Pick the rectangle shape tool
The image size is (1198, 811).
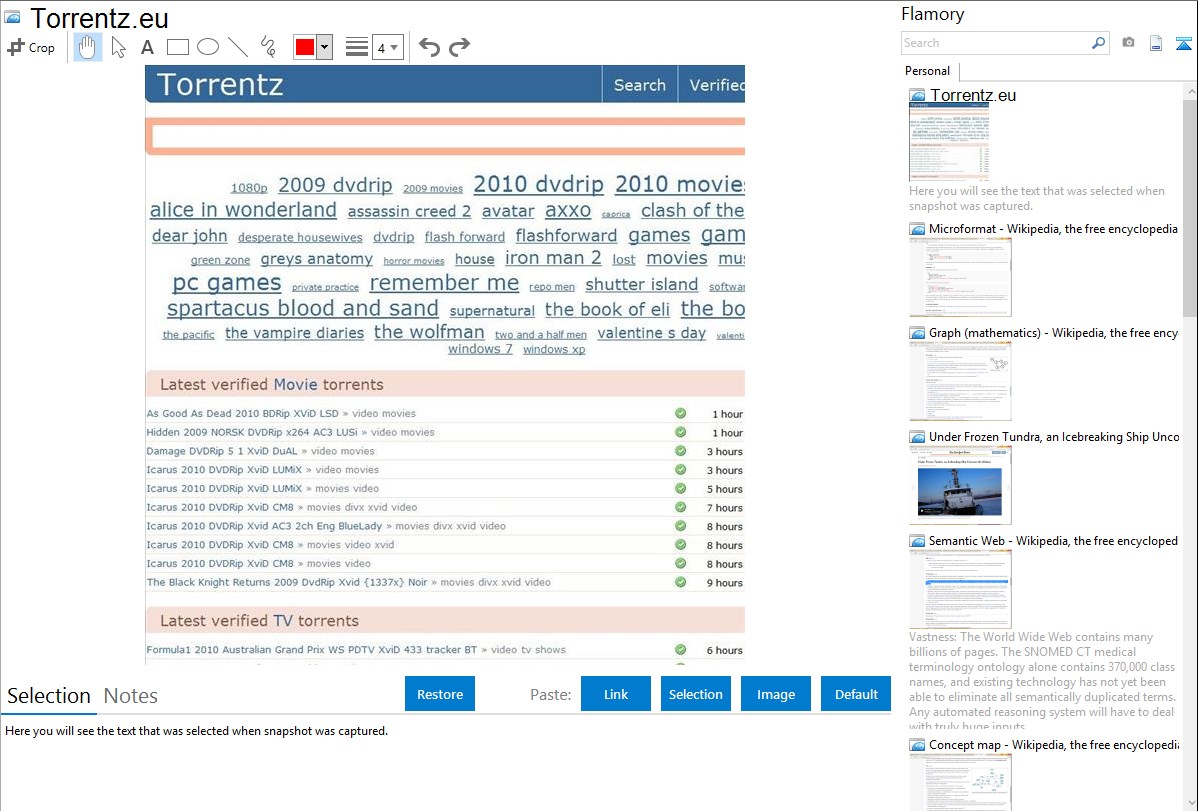tap(178, 47)
